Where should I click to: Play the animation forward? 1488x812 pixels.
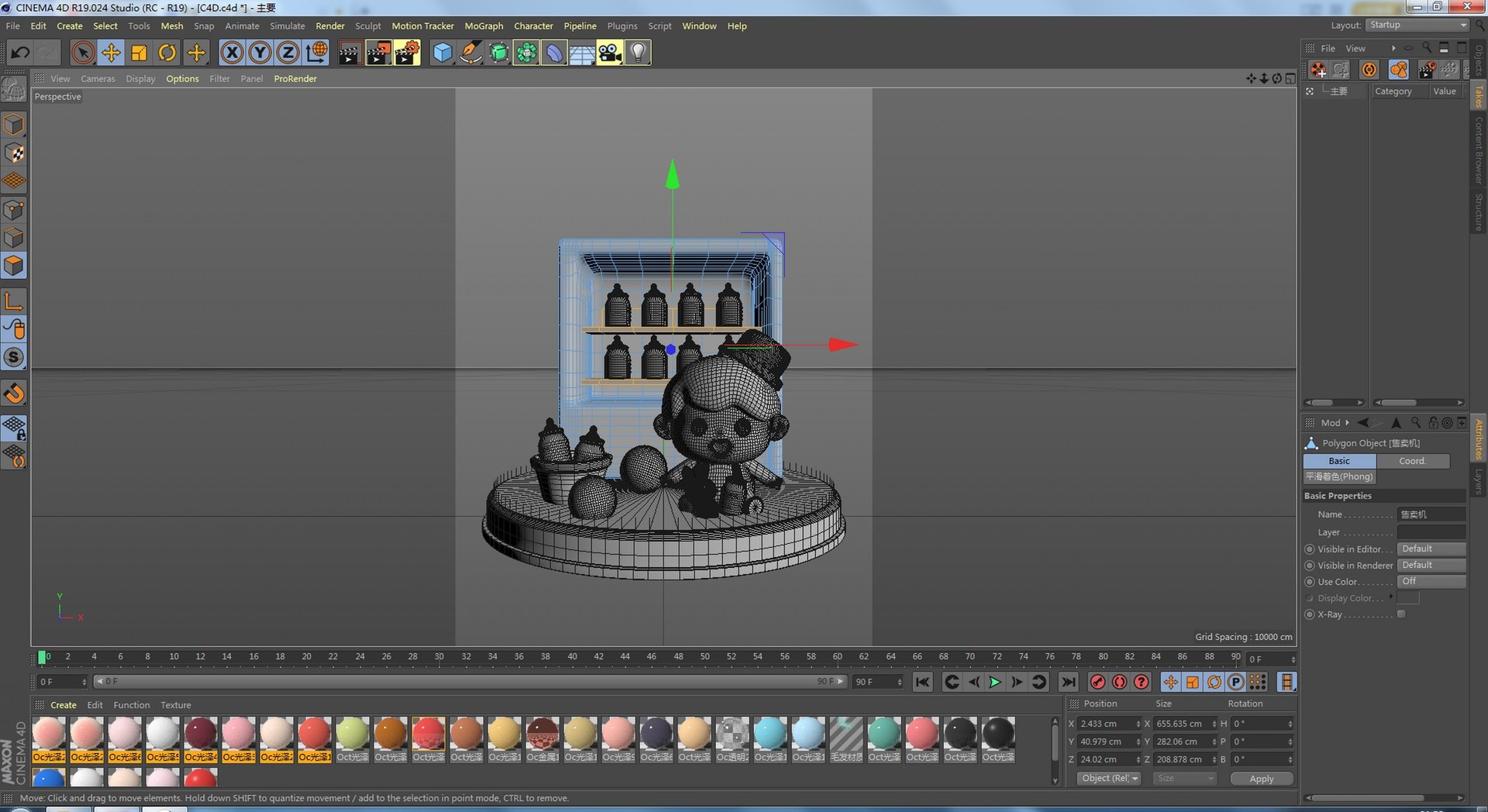click(x=995, y=682)
